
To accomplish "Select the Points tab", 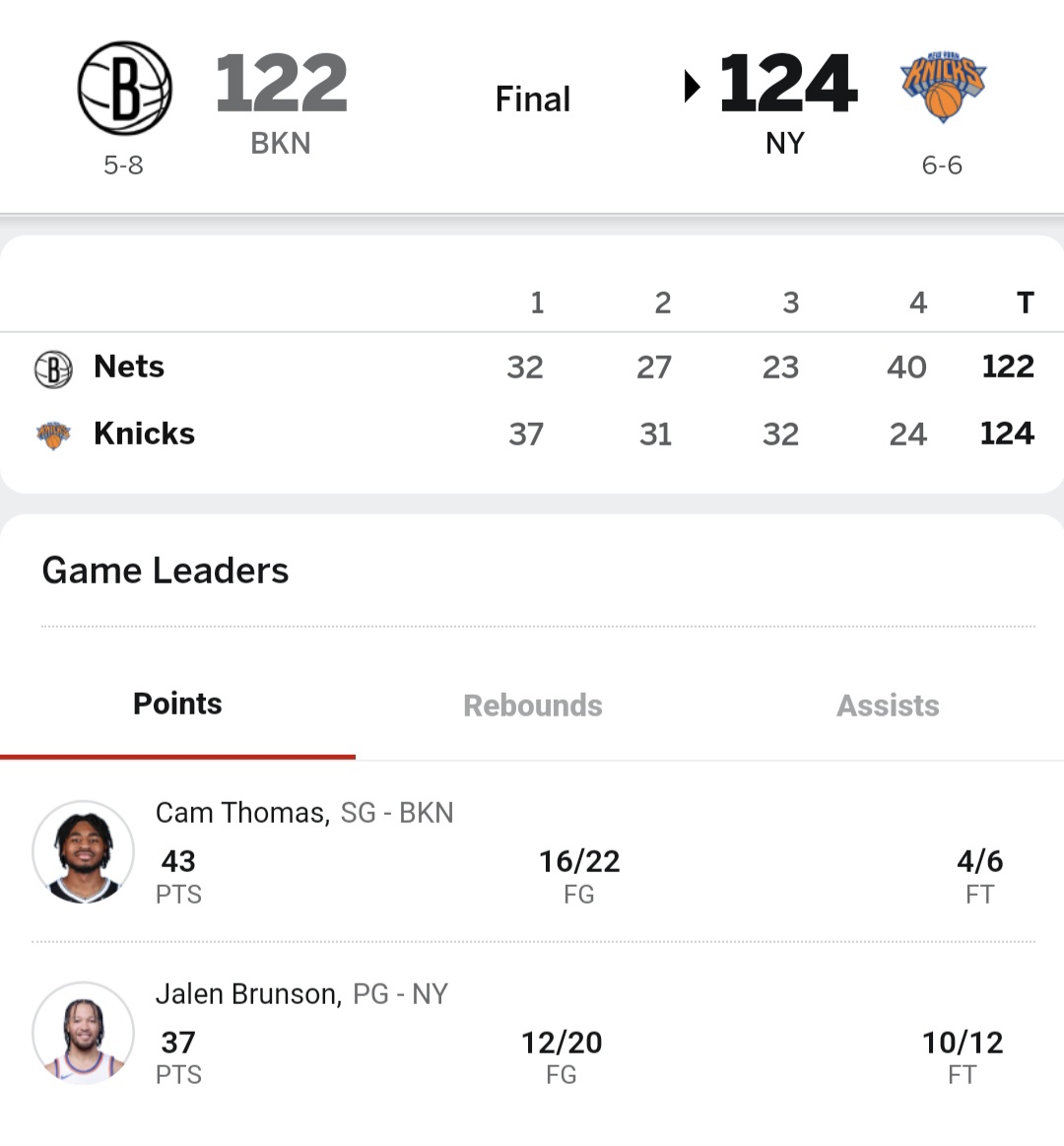I will point(177,704).
